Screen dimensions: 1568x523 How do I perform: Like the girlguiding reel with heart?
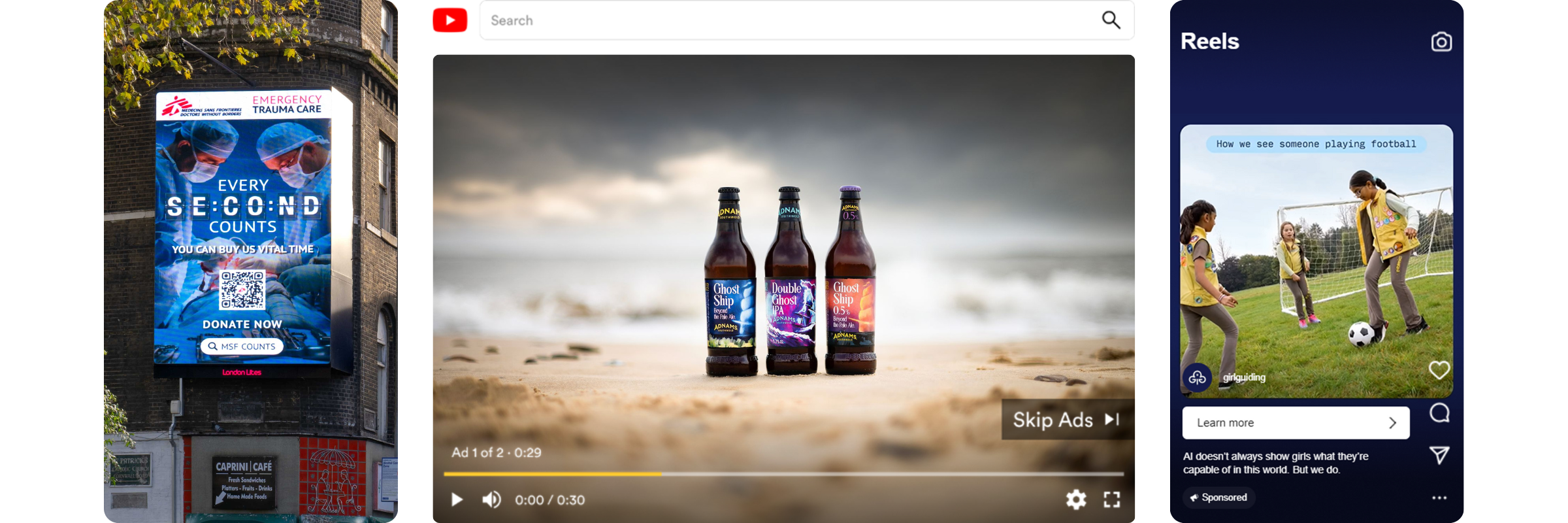pyautogui.click(x=1439, y=370)
